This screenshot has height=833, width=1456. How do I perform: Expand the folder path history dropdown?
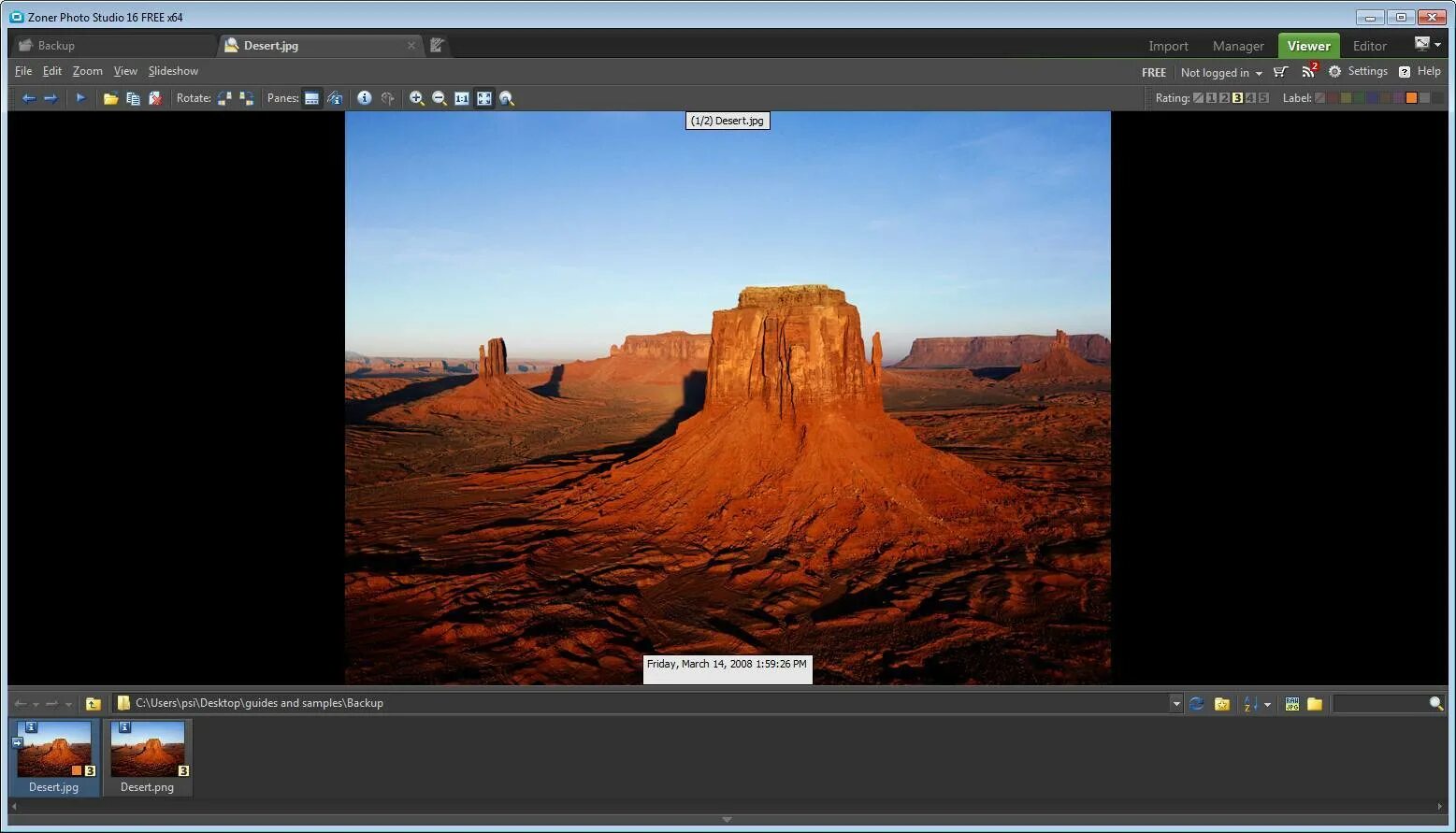(1176, 704)
